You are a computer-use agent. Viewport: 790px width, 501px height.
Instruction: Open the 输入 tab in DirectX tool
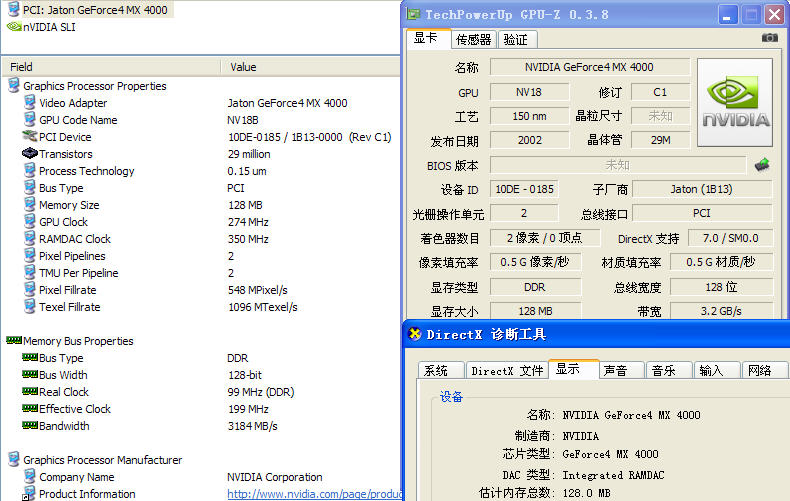click(717, 370)
